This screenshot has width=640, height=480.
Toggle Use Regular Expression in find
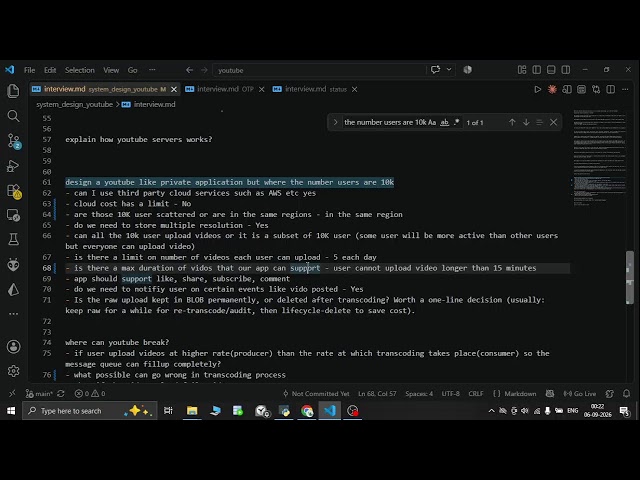[x=456, y=122]
